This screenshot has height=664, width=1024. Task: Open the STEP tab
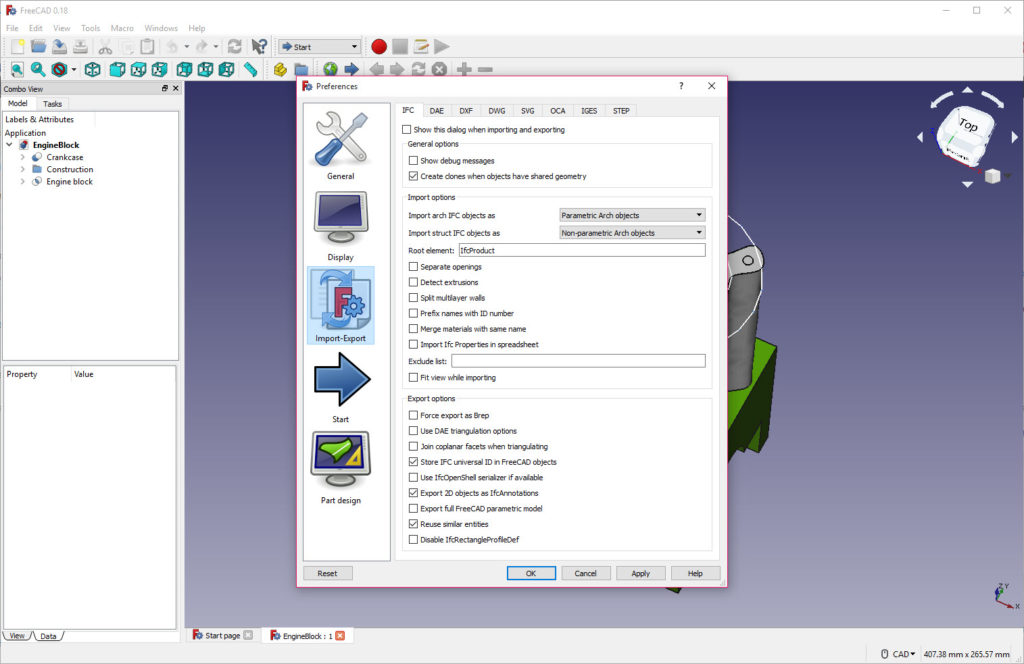point(621,111)
